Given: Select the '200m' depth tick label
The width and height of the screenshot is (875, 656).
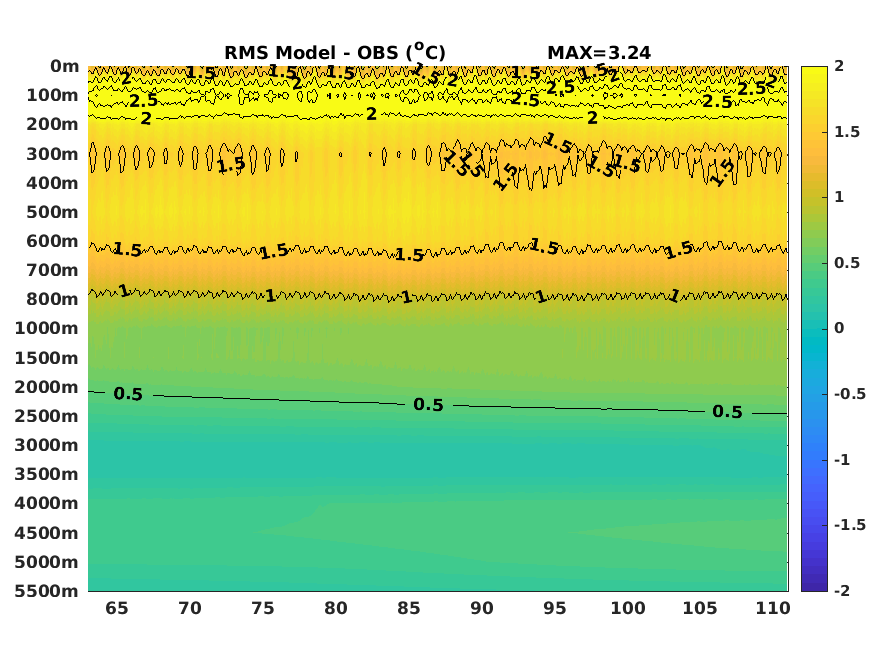Looking at the screenshot, I should 52,124.
